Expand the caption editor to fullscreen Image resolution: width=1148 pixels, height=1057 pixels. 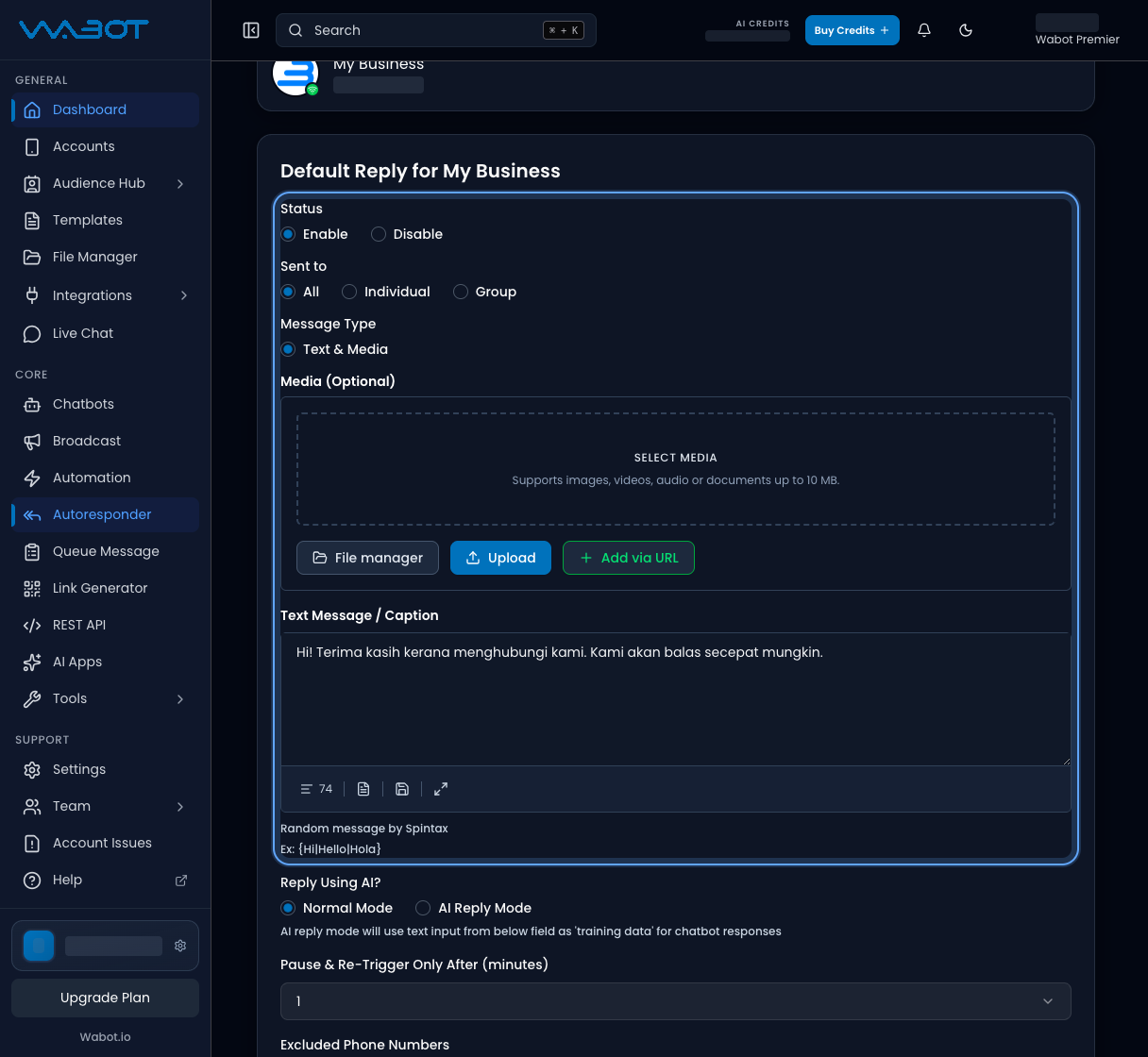coord(441,789)
